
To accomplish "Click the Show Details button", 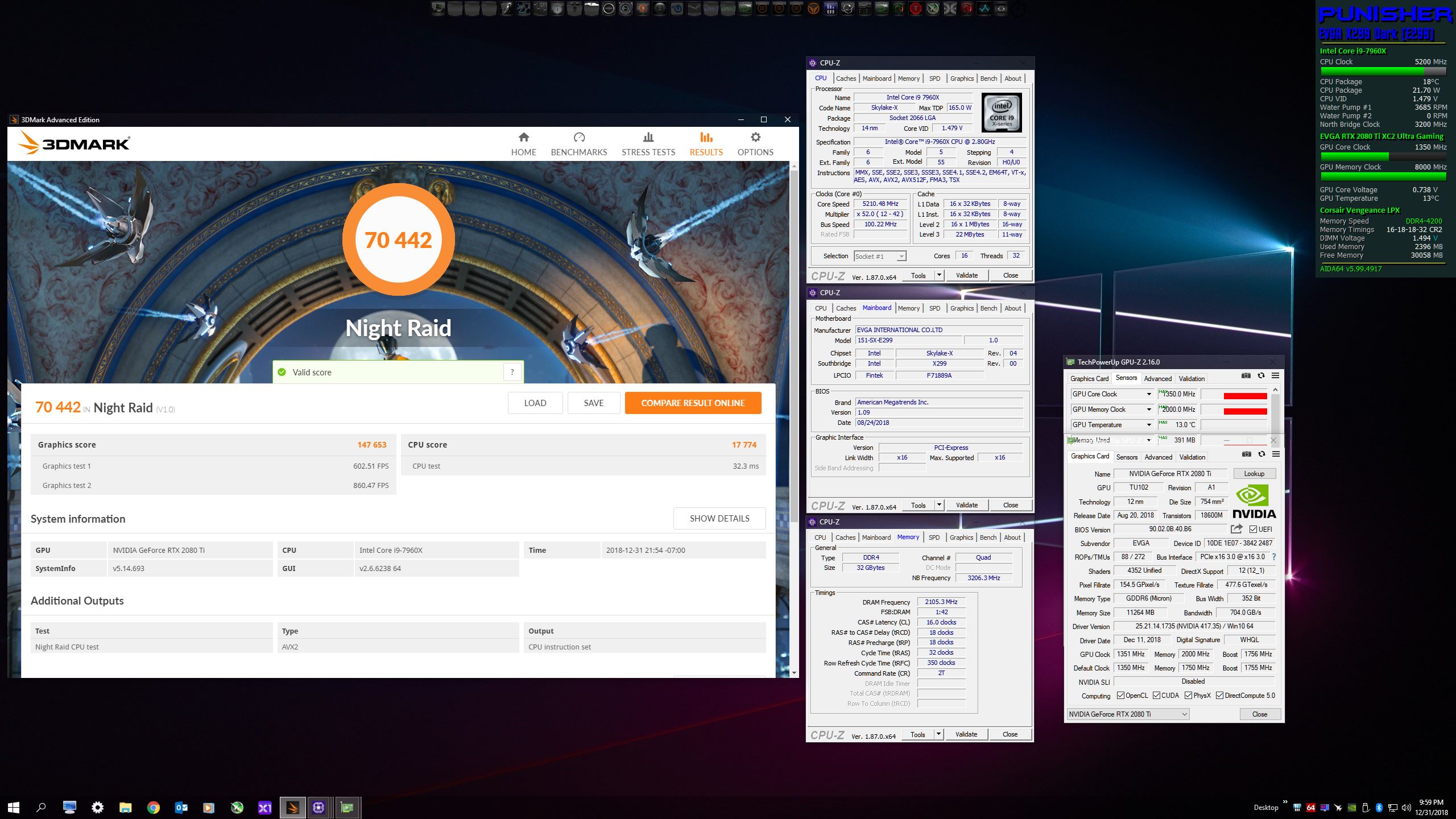I will [719, 518].
